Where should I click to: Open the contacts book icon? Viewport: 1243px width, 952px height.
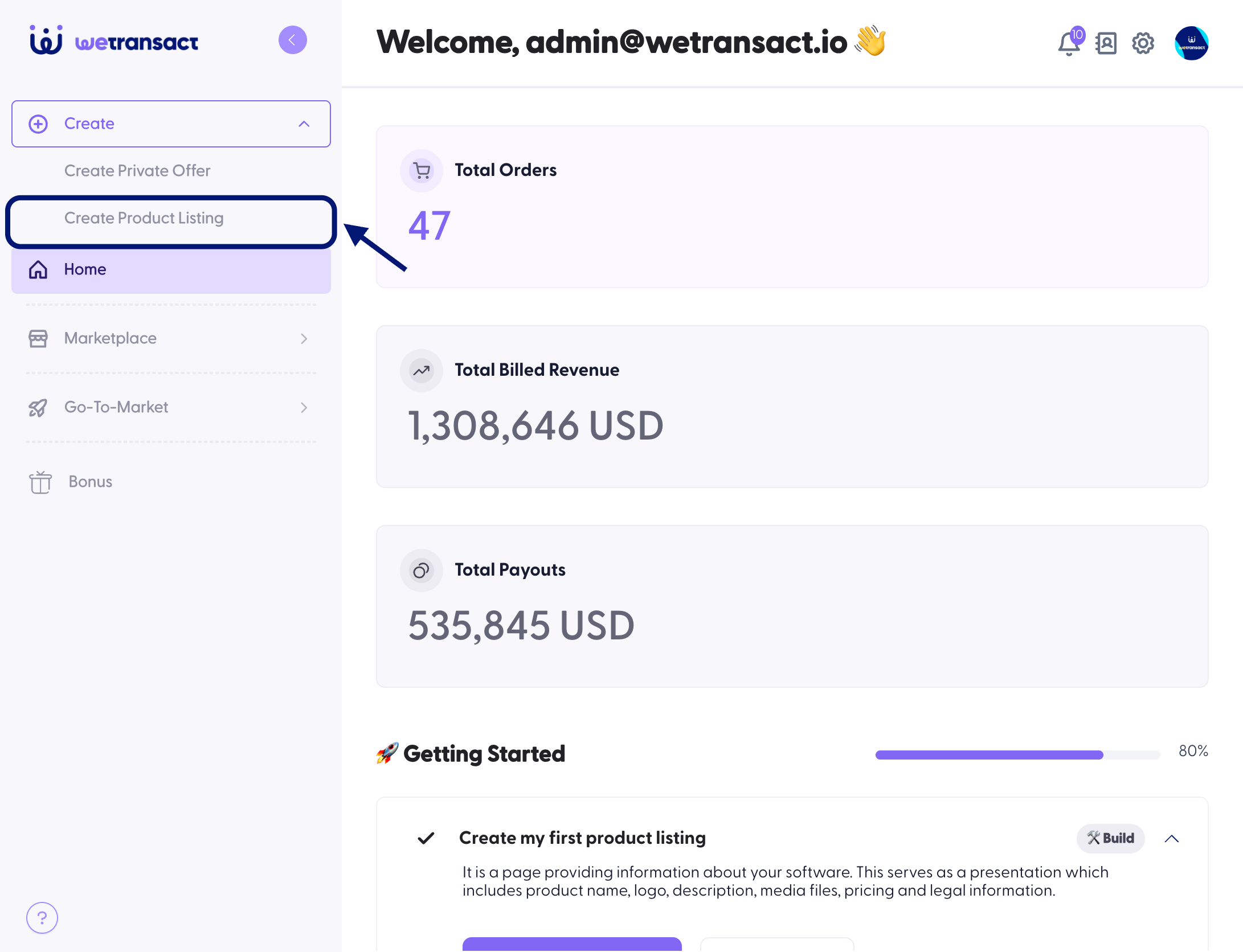[1106, 43]
